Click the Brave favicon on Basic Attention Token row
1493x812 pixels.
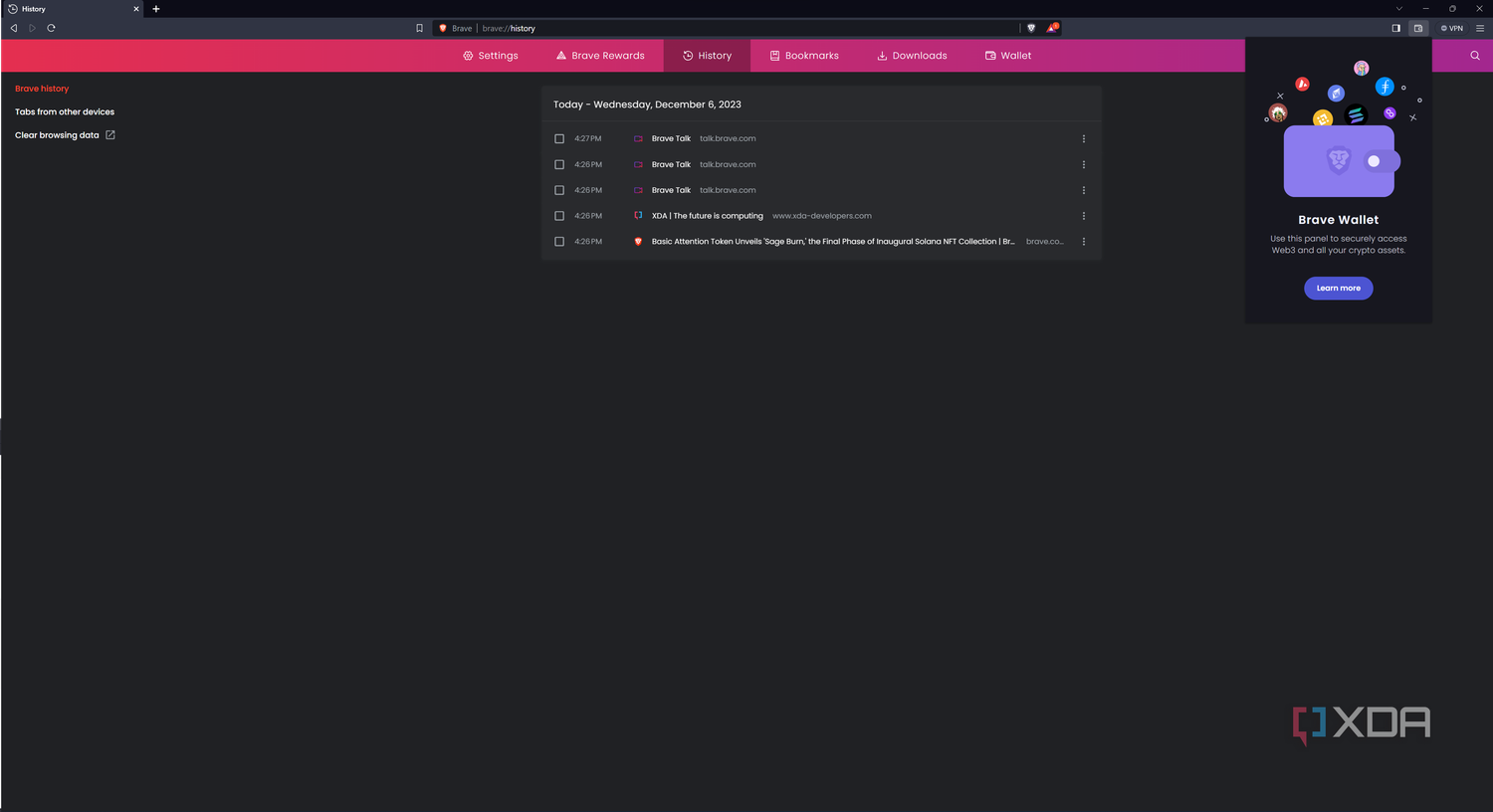pyautogui.click(x=638, y=242)
